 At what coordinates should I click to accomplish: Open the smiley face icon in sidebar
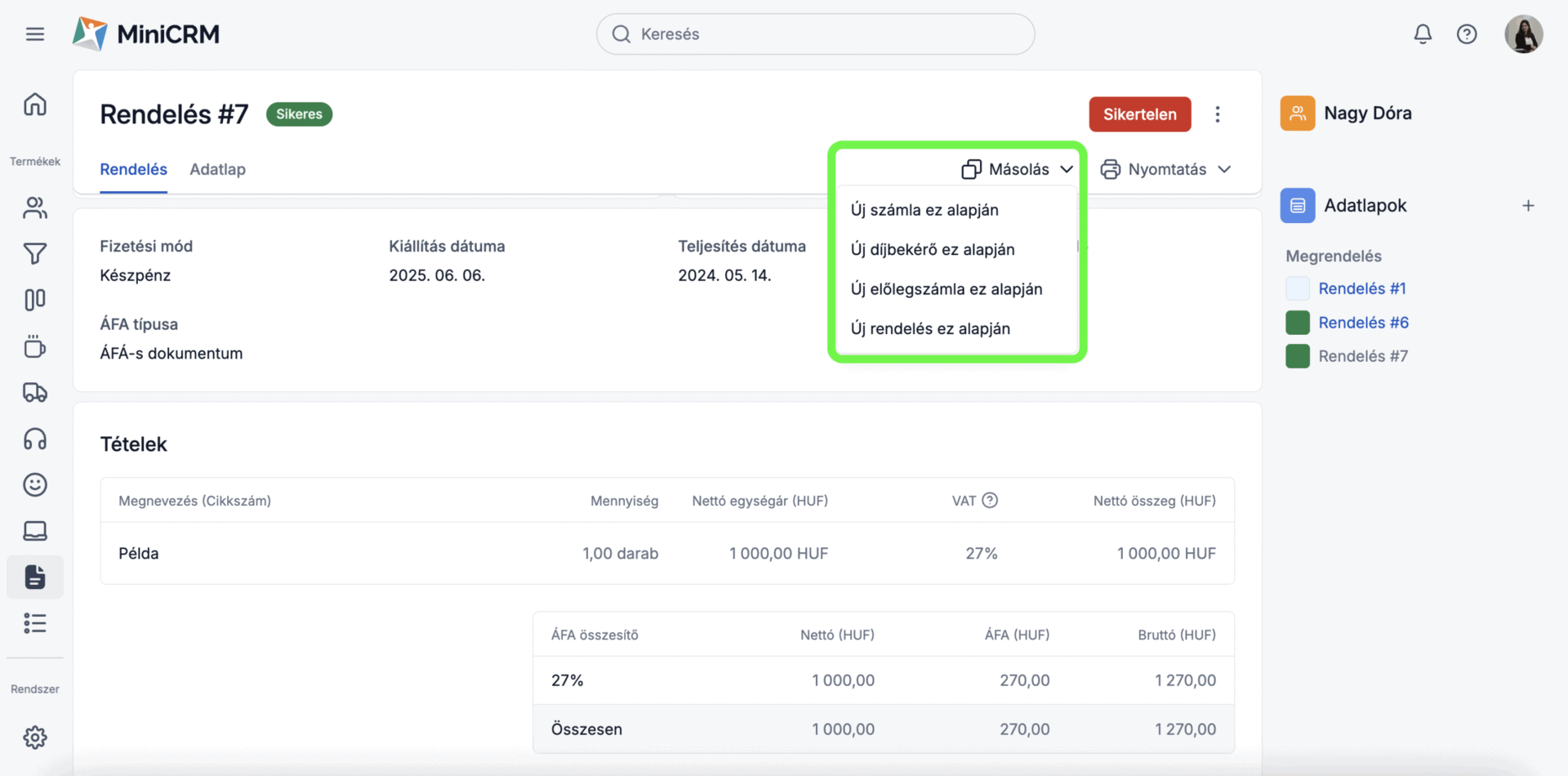pos(35,485)
